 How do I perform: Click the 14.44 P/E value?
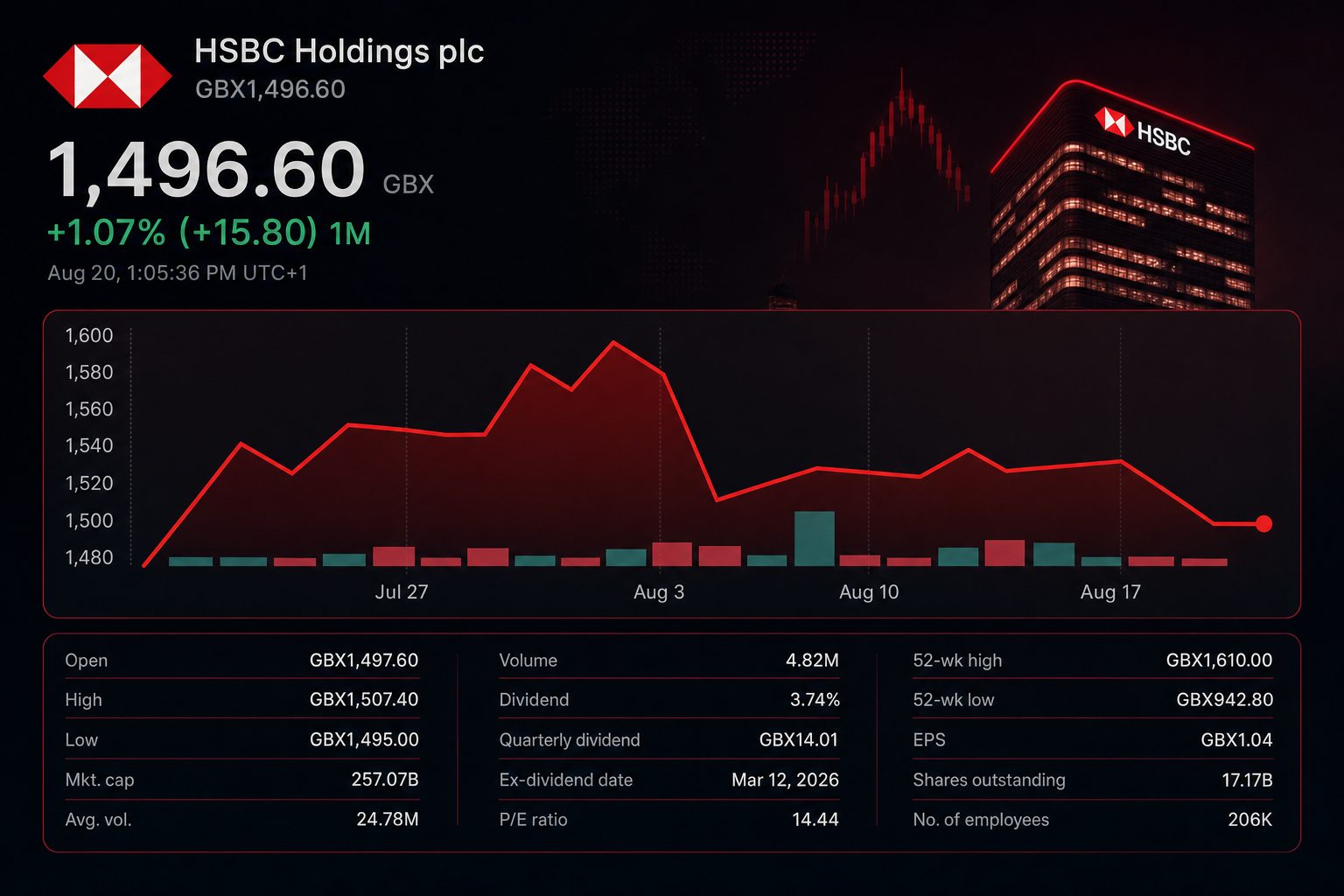[815, 820]
